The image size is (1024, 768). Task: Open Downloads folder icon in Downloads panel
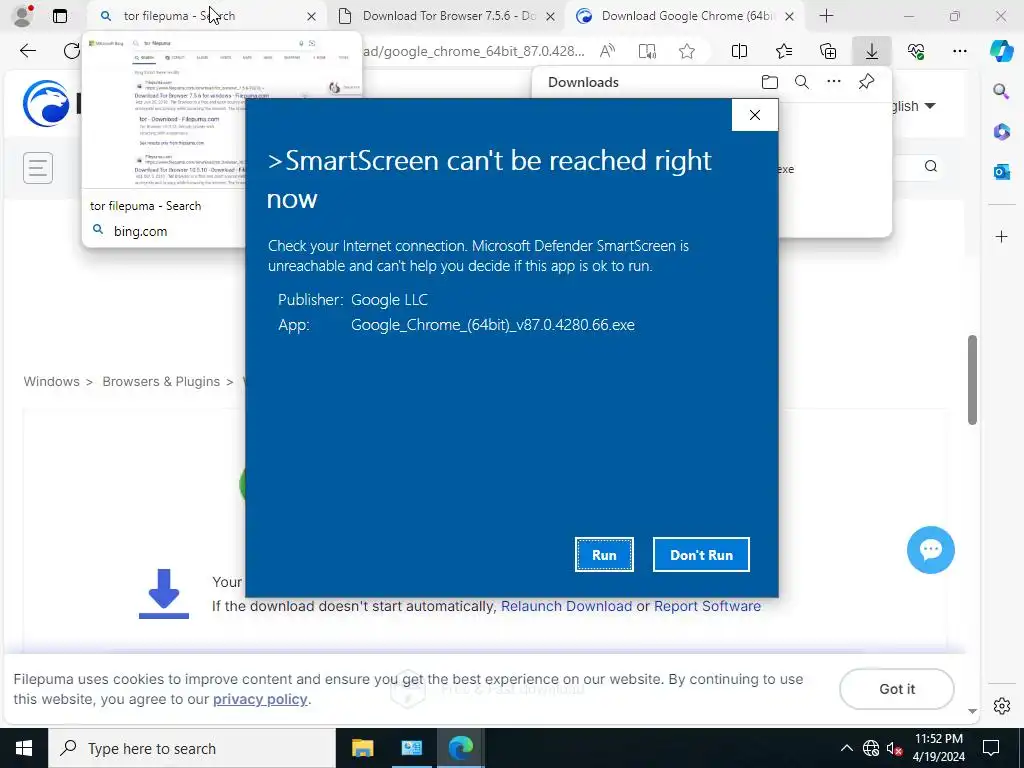[x=770, y=82]
